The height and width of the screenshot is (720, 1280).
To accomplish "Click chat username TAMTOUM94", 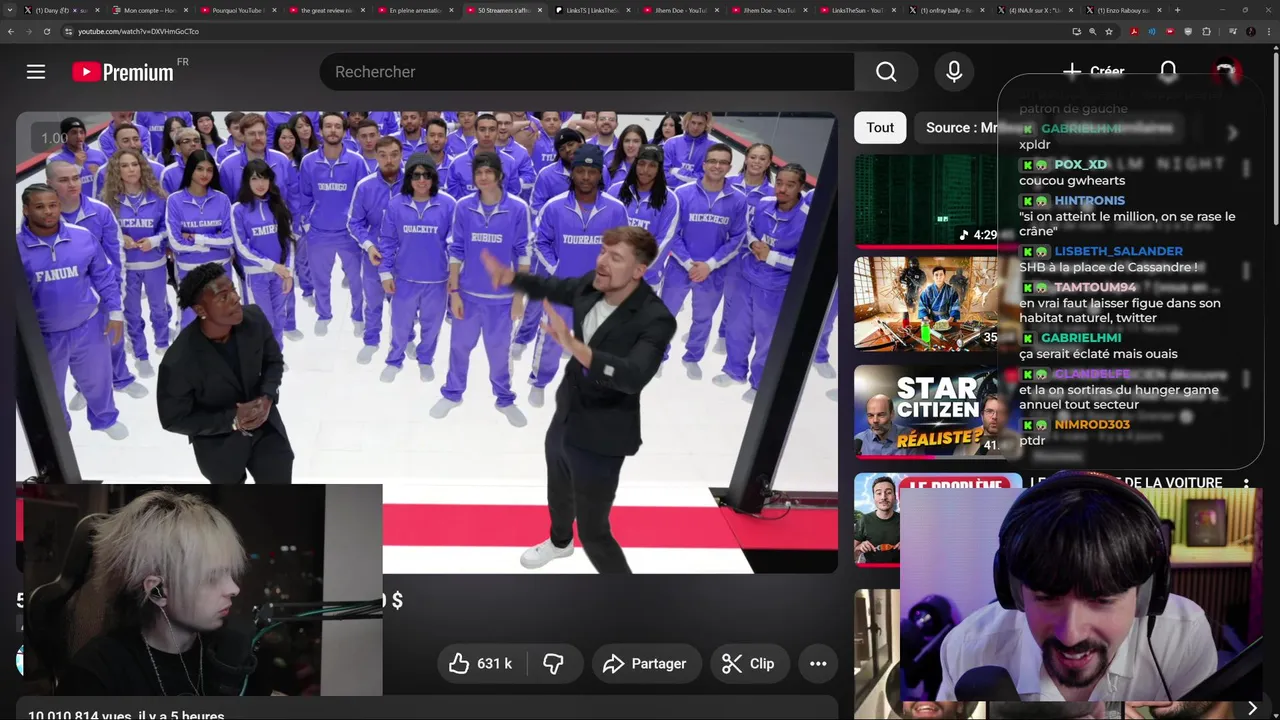I will 1095,287.
